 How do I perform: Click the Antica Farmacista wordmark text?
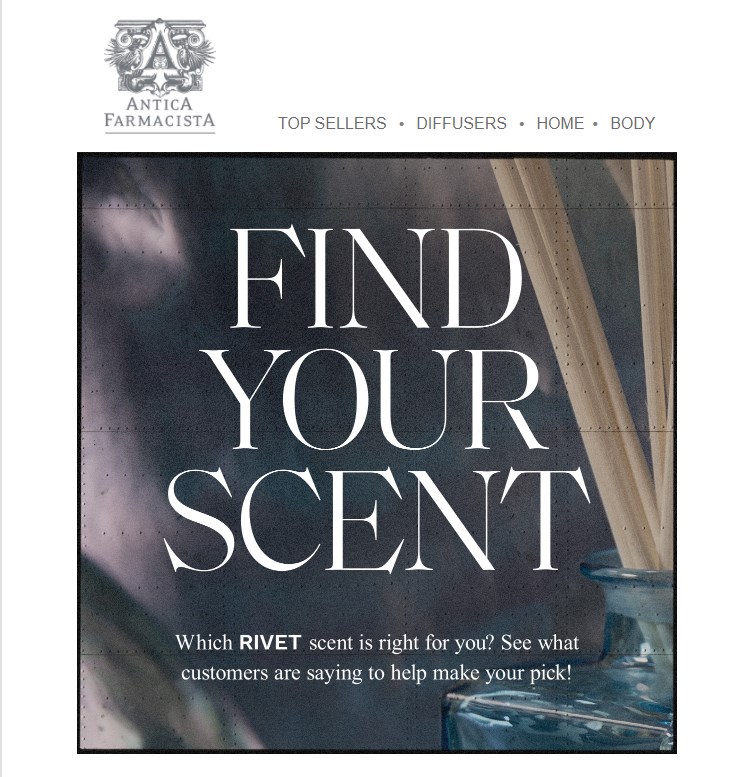coord(160,112)
